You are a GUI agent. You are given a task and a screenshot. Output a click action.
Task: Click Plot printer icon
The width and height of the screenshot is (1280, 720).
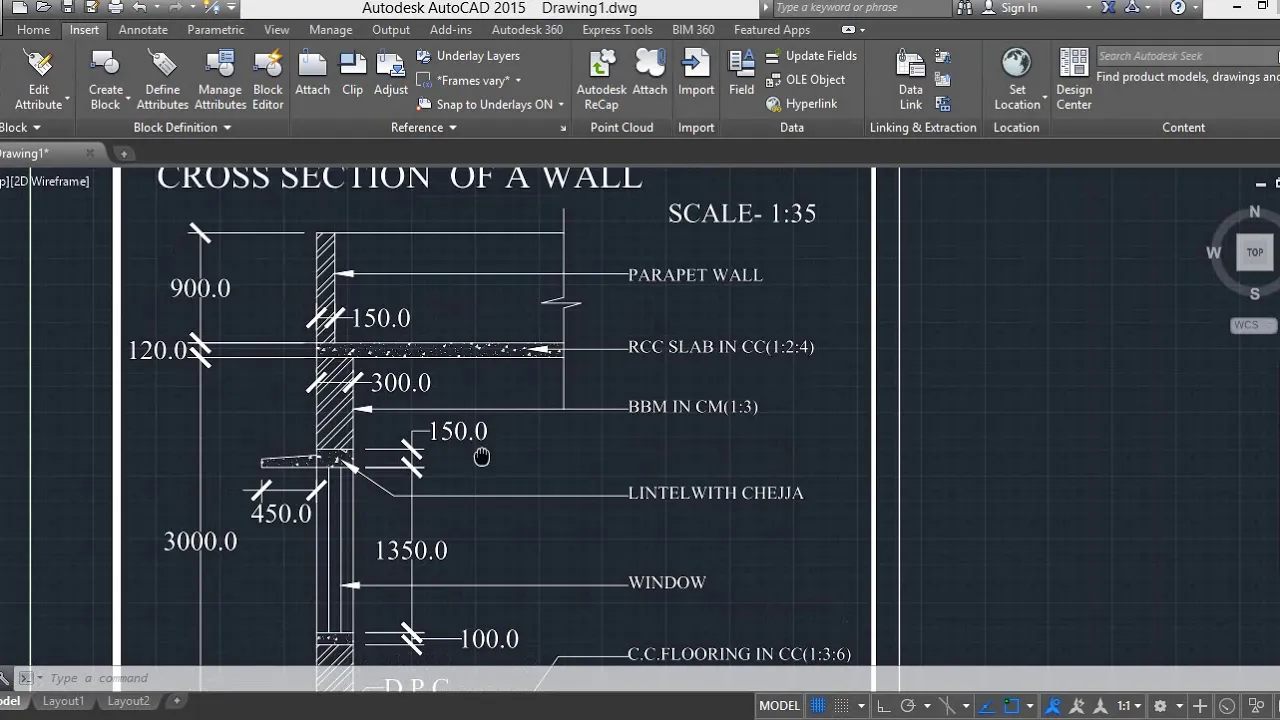coord(116,7)
